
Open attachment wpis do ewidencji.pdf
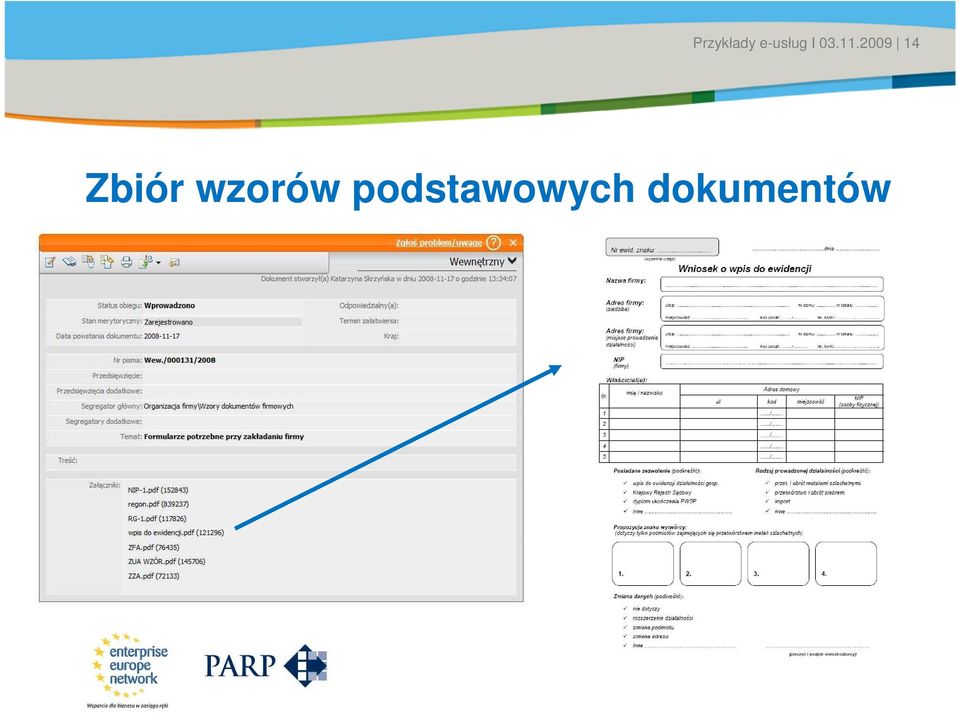(x=176, y=533)
